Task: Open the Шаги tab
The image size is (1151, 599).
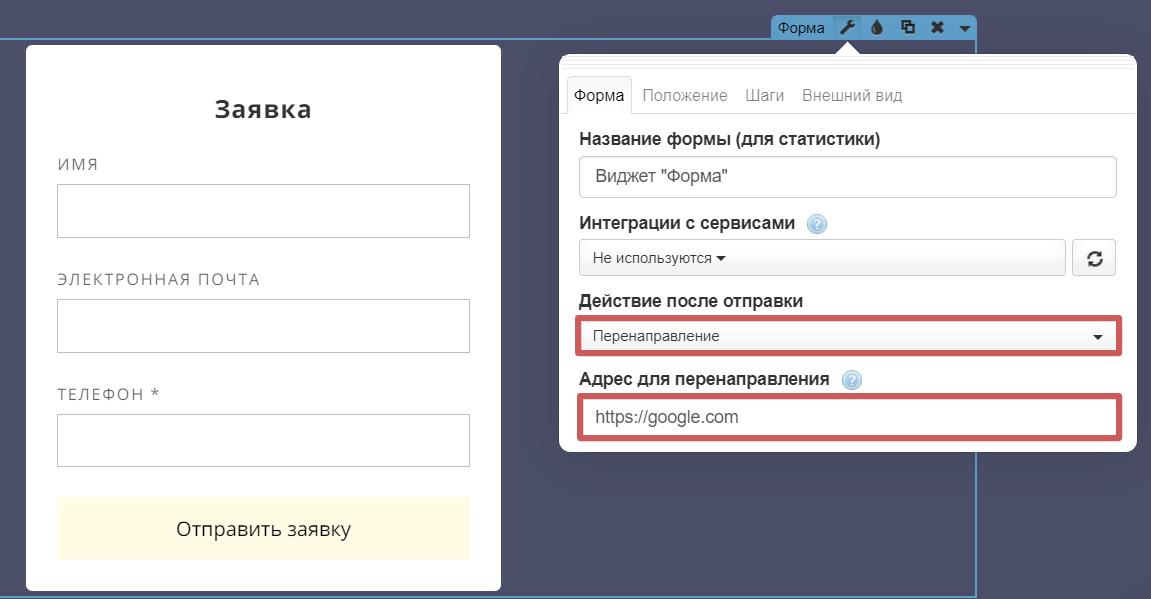Action: click(x=764, y=96)
